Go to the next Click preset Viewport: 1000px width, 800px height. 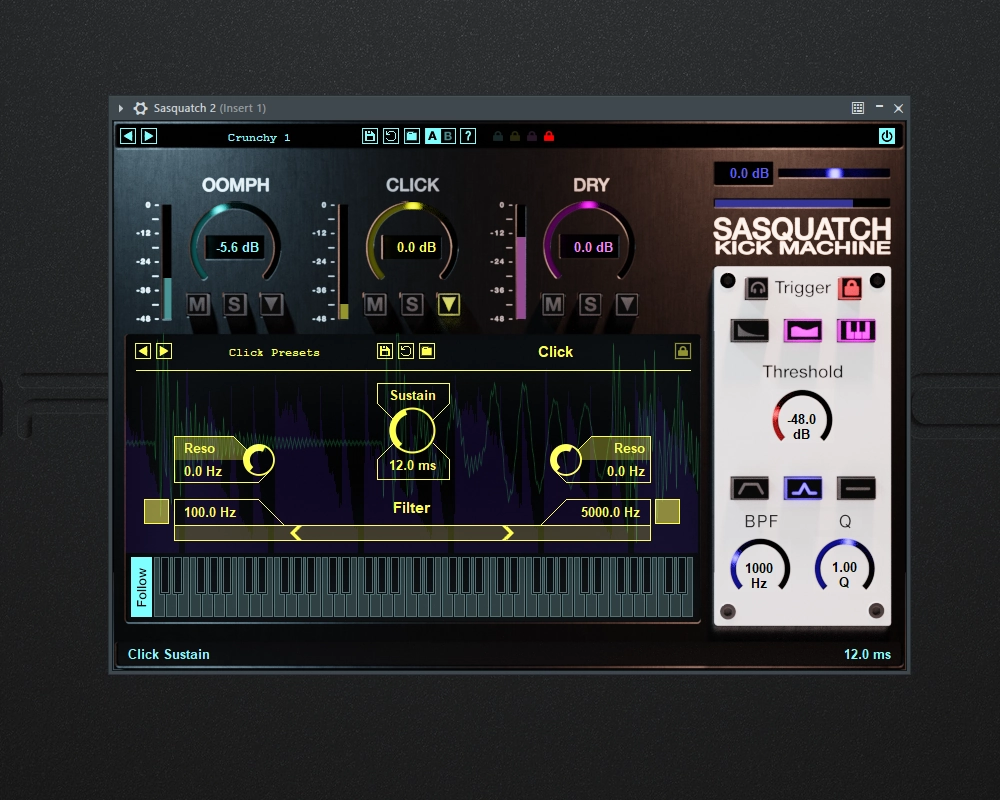click(x=164, y=351)
